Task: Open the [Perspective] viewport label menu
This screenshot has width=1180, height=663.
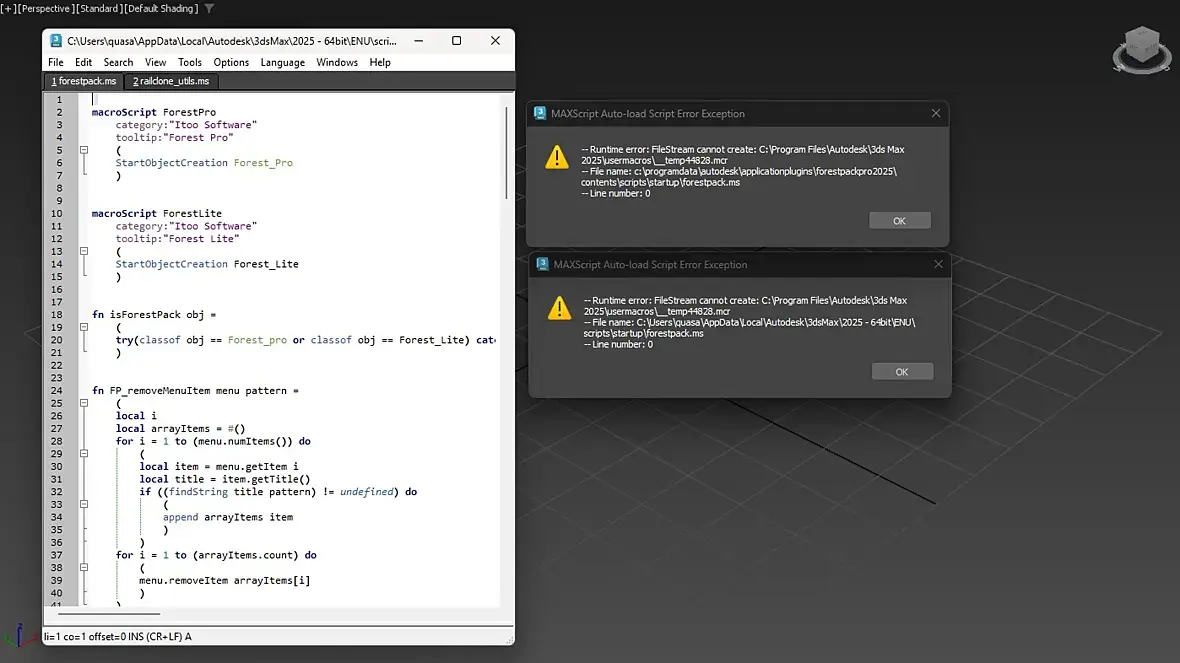Action: 44,8
